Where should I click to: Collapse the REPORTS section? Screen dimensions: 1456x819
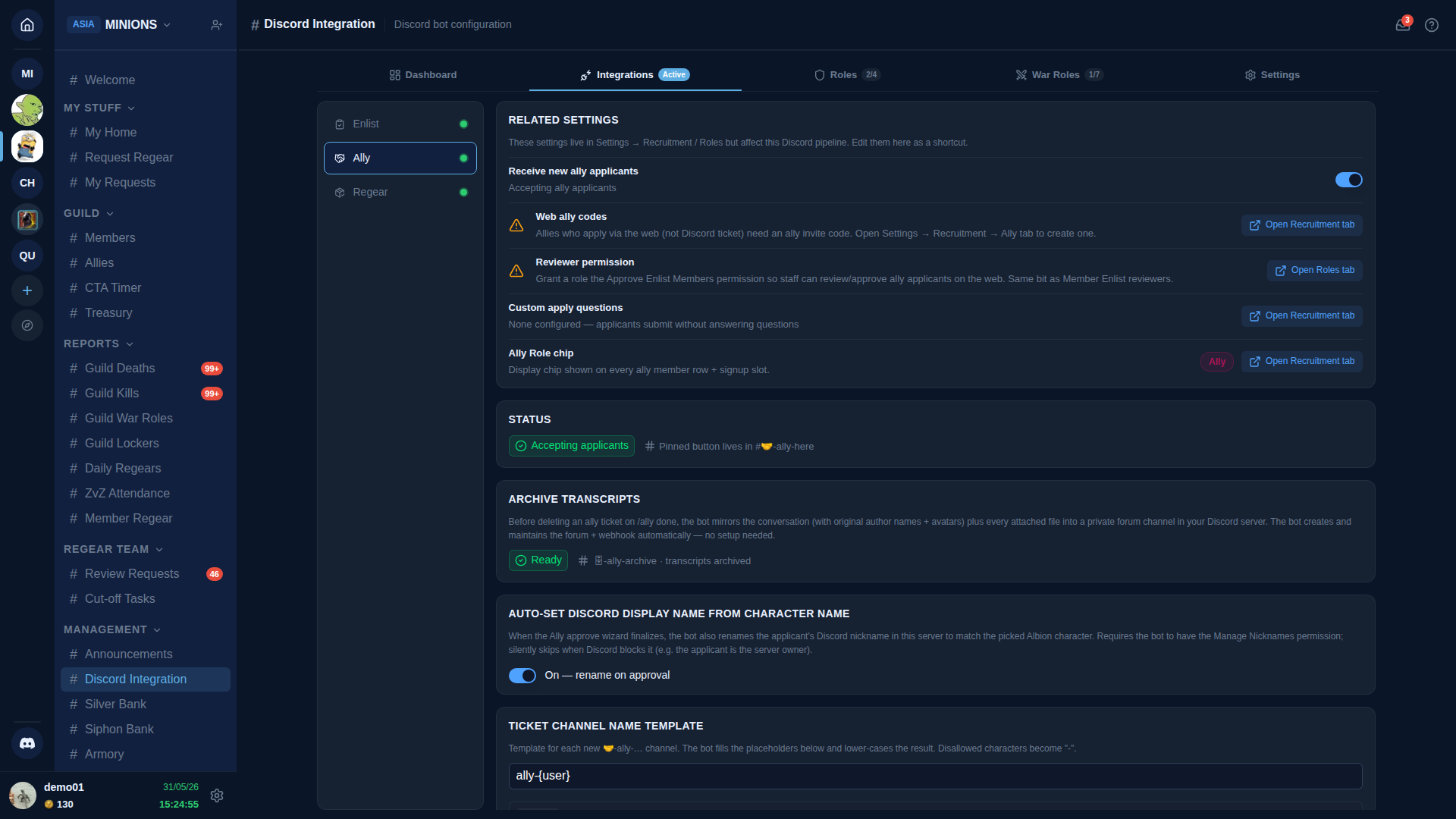(99, 344)
